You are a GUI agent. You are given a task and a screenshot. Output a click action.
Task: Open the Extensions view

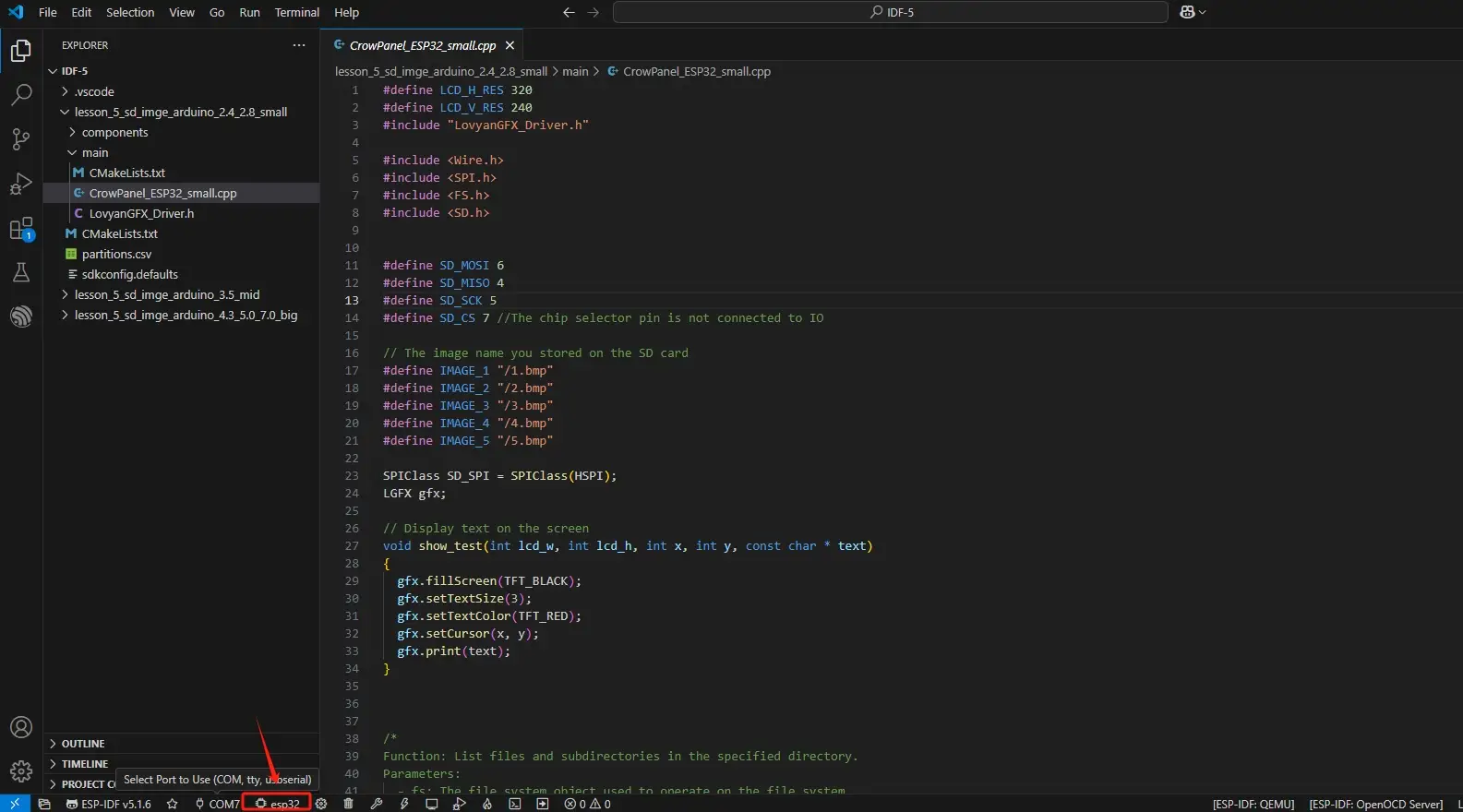coord(20,229)
